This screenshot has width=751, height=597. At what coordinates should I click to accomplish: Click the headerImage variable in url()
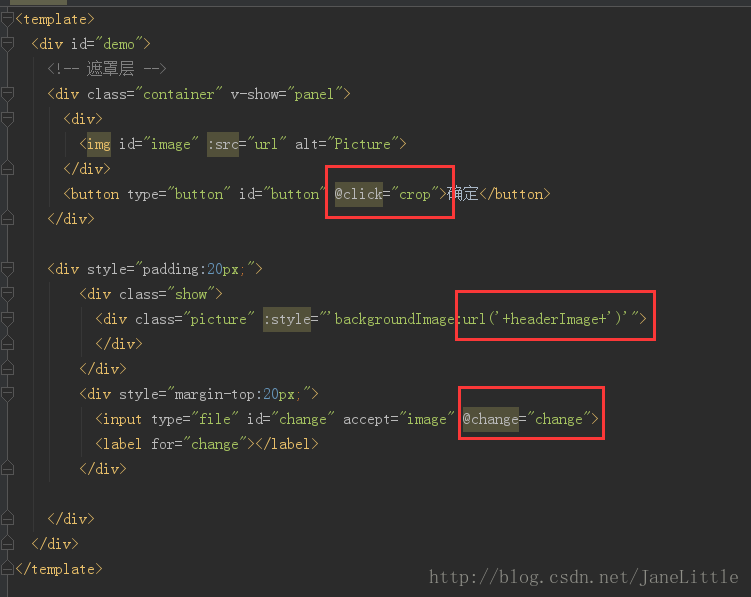click(x=554, y=319)
